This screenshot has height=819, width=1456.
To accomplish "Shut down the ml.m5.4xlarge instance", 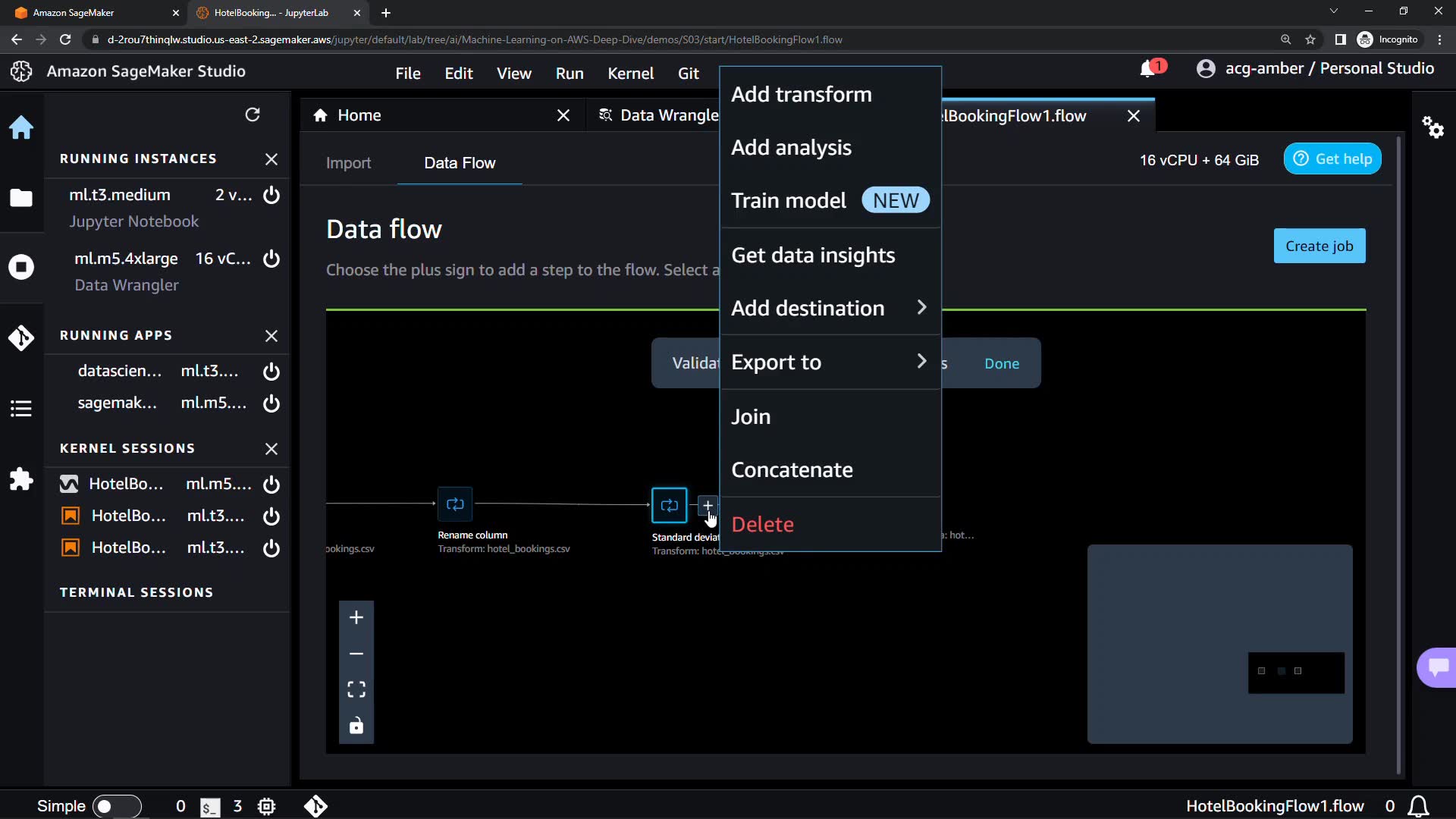I will [271, 259].
